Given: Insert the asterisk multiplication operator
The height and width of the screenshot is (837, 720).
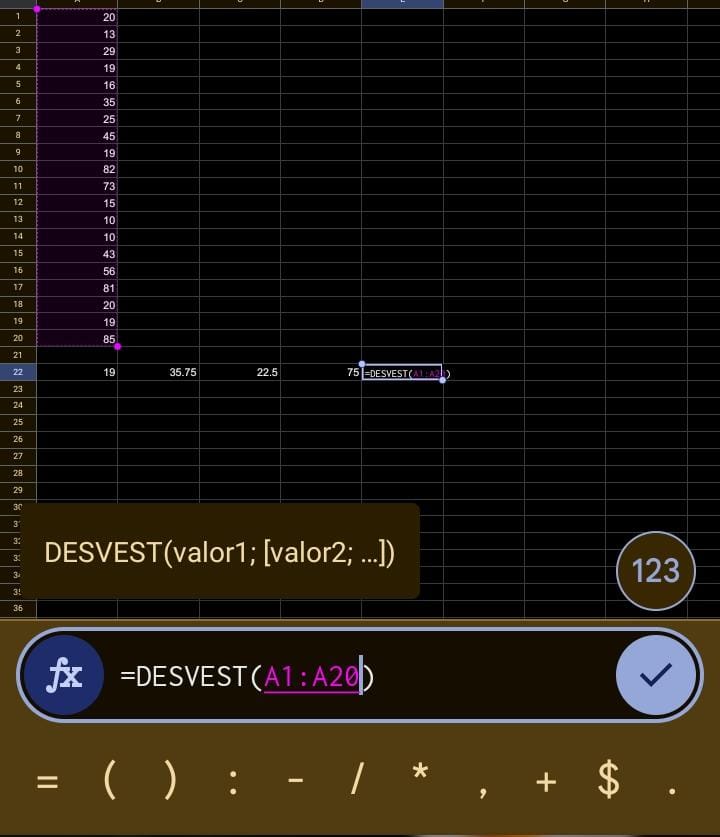Looking at the screenshot, I should [x=420, y=775].
